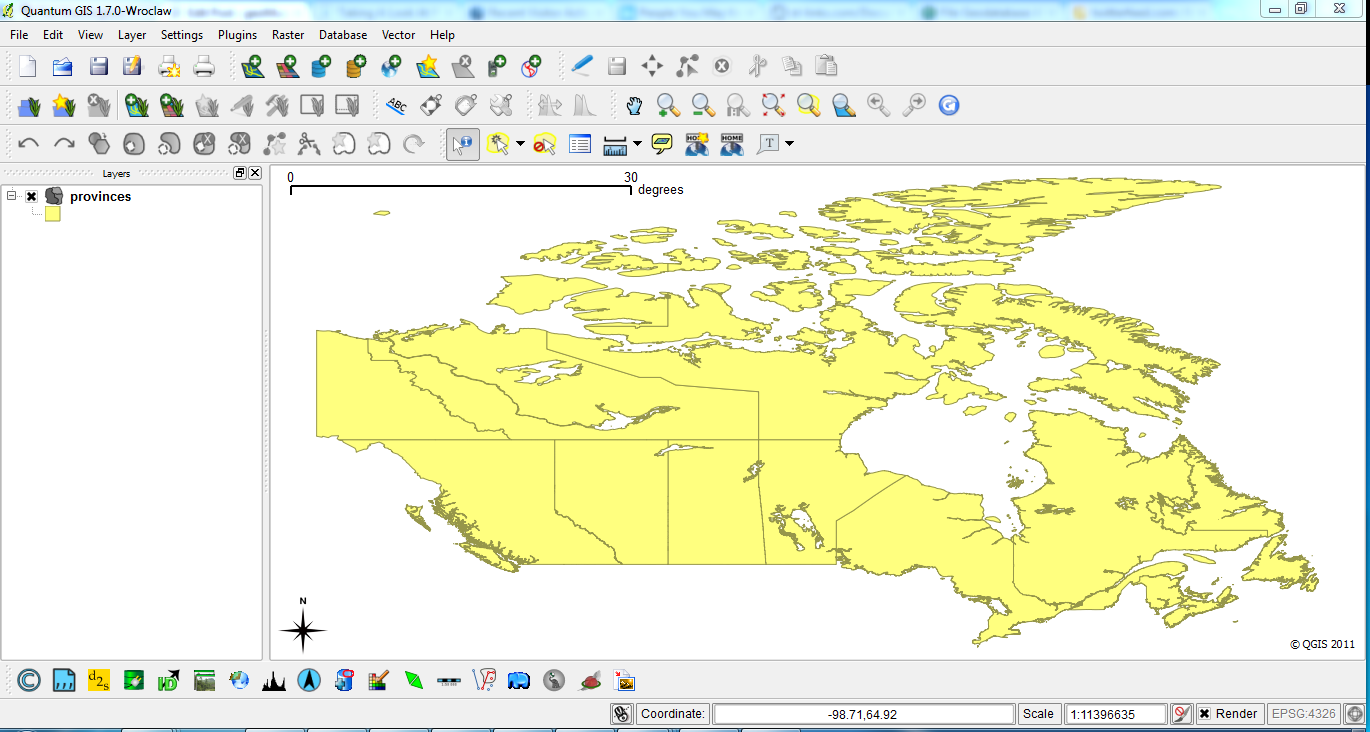Toggle editing with the pencil icon
1370x732 pixels.
[582, 67]
